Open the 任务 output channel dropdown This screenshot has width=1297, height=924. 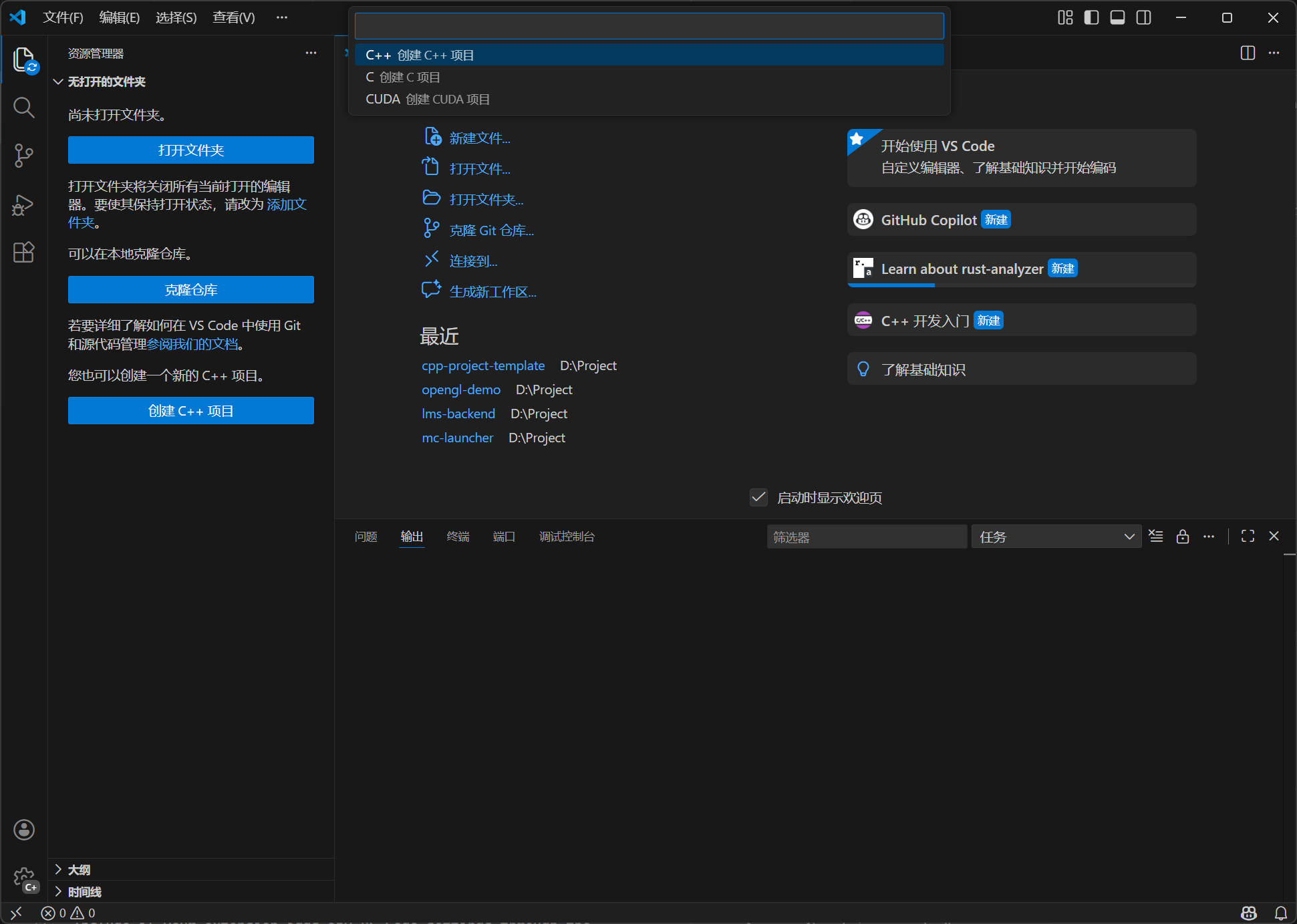tap(1055, 536)
